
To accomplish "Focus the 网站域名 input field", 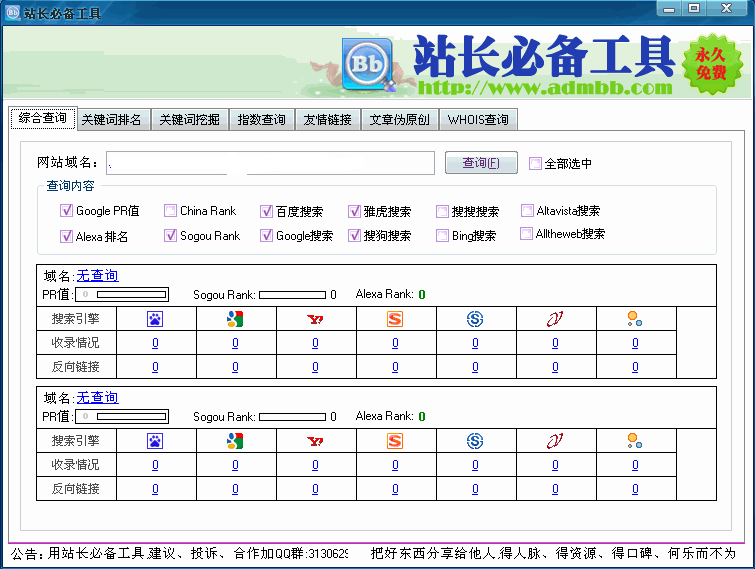I will [270, 163].
